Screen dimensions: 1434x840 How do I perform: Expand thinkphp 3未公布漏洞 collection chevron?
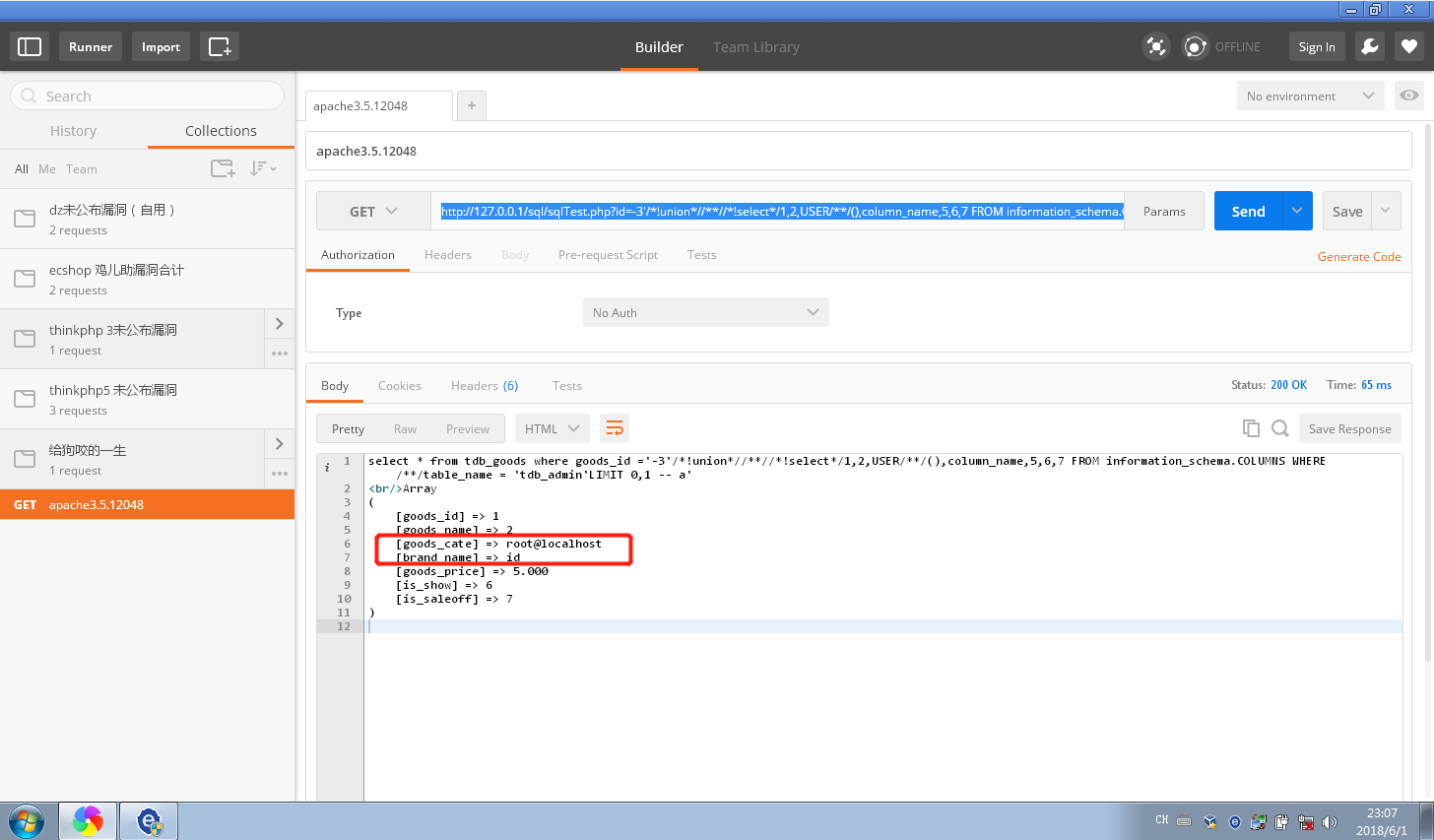[280, 324]
